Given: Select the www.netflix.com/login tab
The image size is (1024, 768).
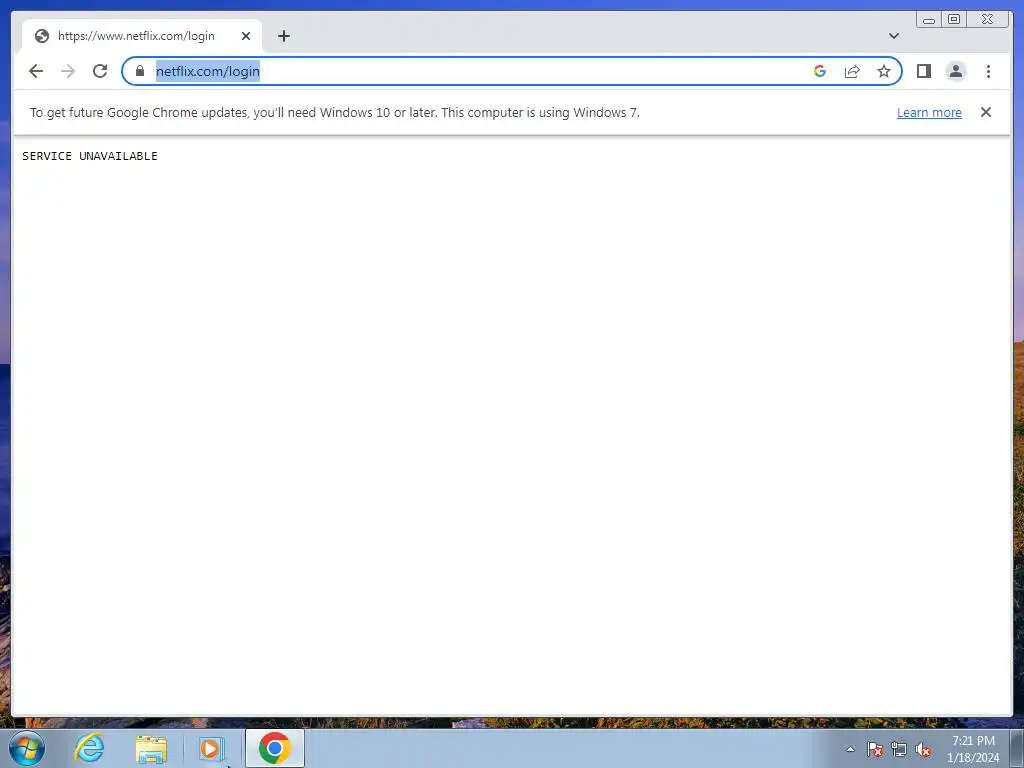Looking at the screenshot, I should pos(142,36).
